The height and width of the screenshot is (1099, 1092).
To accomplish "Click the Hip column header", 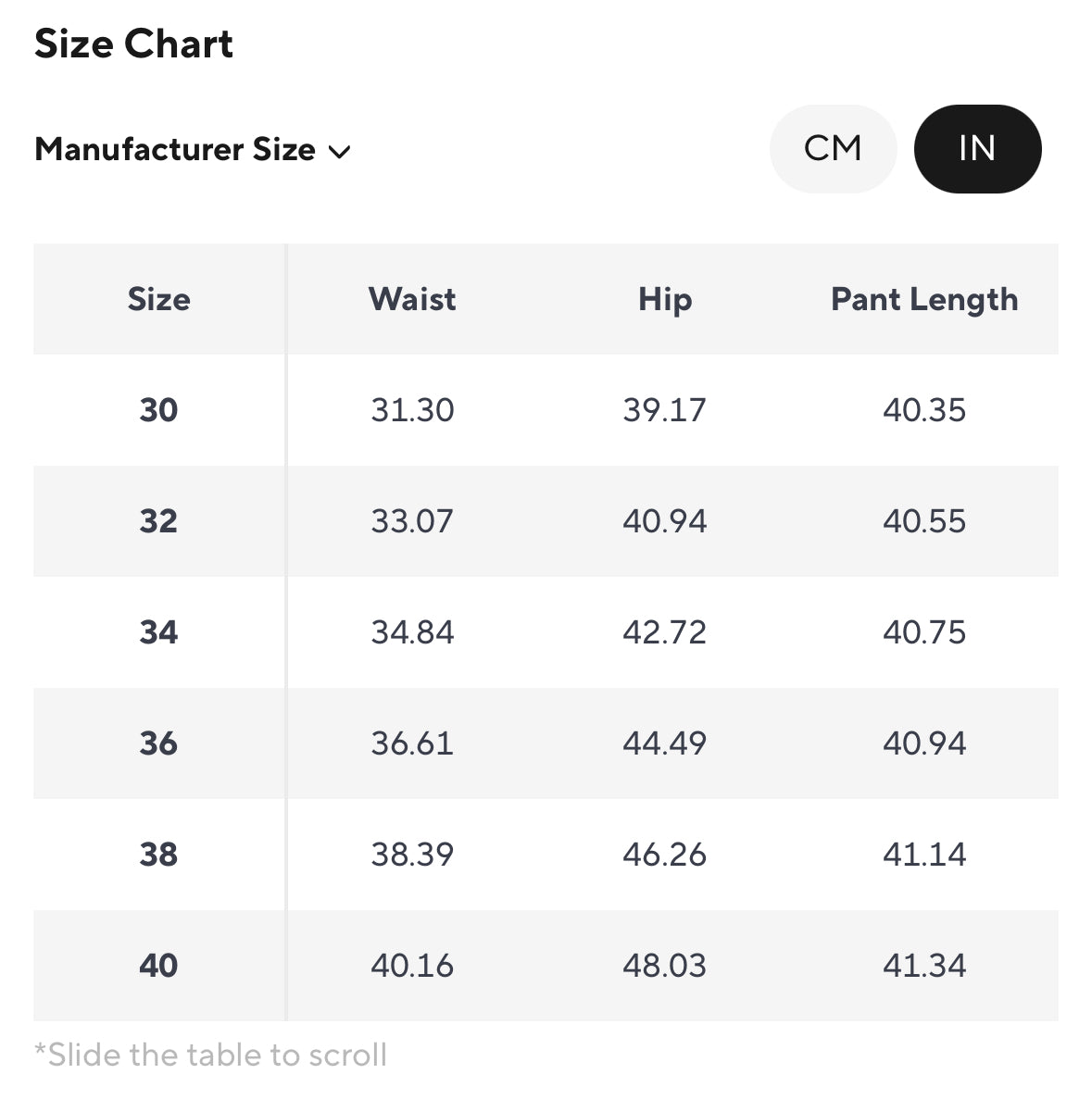I will 664,299.
